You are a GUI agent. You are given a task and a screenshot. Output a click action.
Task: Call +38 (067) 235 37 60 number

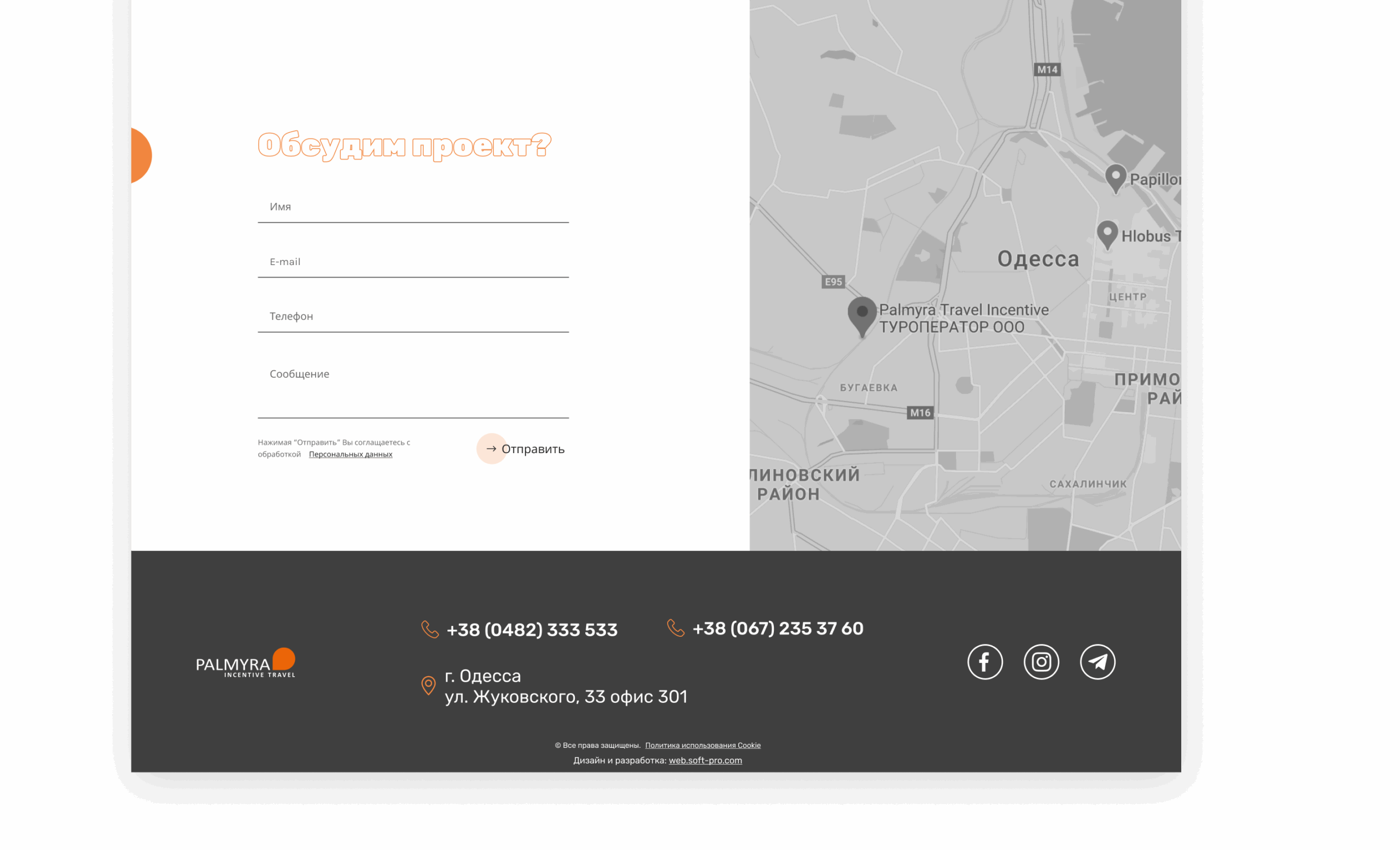click(x=778, y=629)
